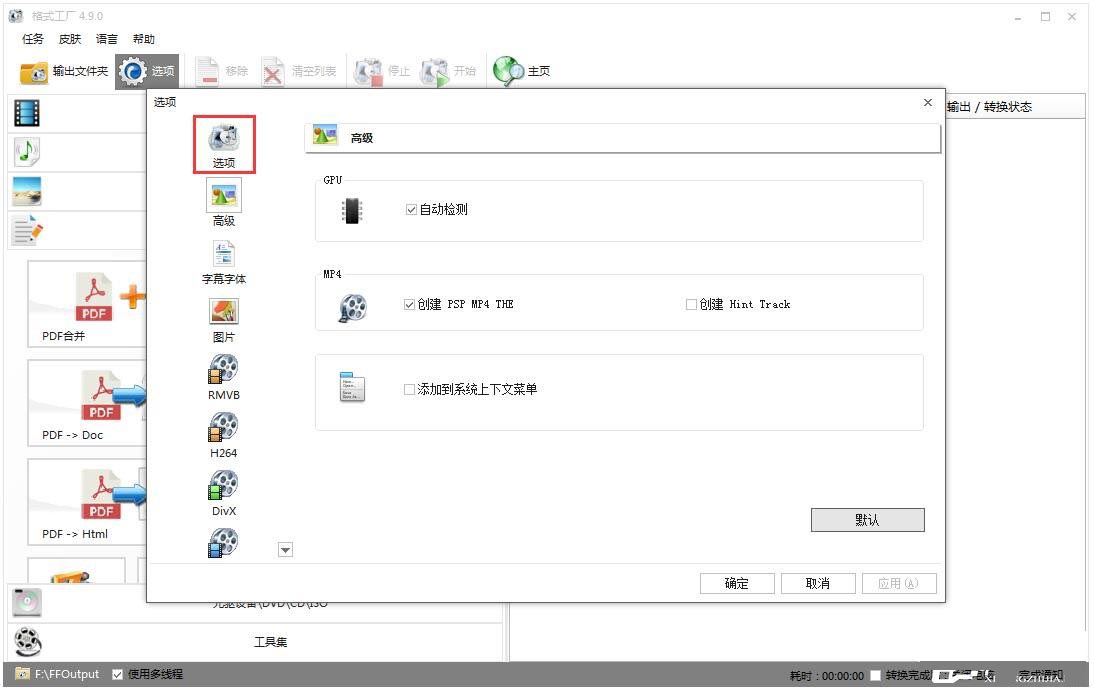This screenshot has height=692, width=1094.
Task: Click the 清空列表 clear list icon
Action: point(273,72)
